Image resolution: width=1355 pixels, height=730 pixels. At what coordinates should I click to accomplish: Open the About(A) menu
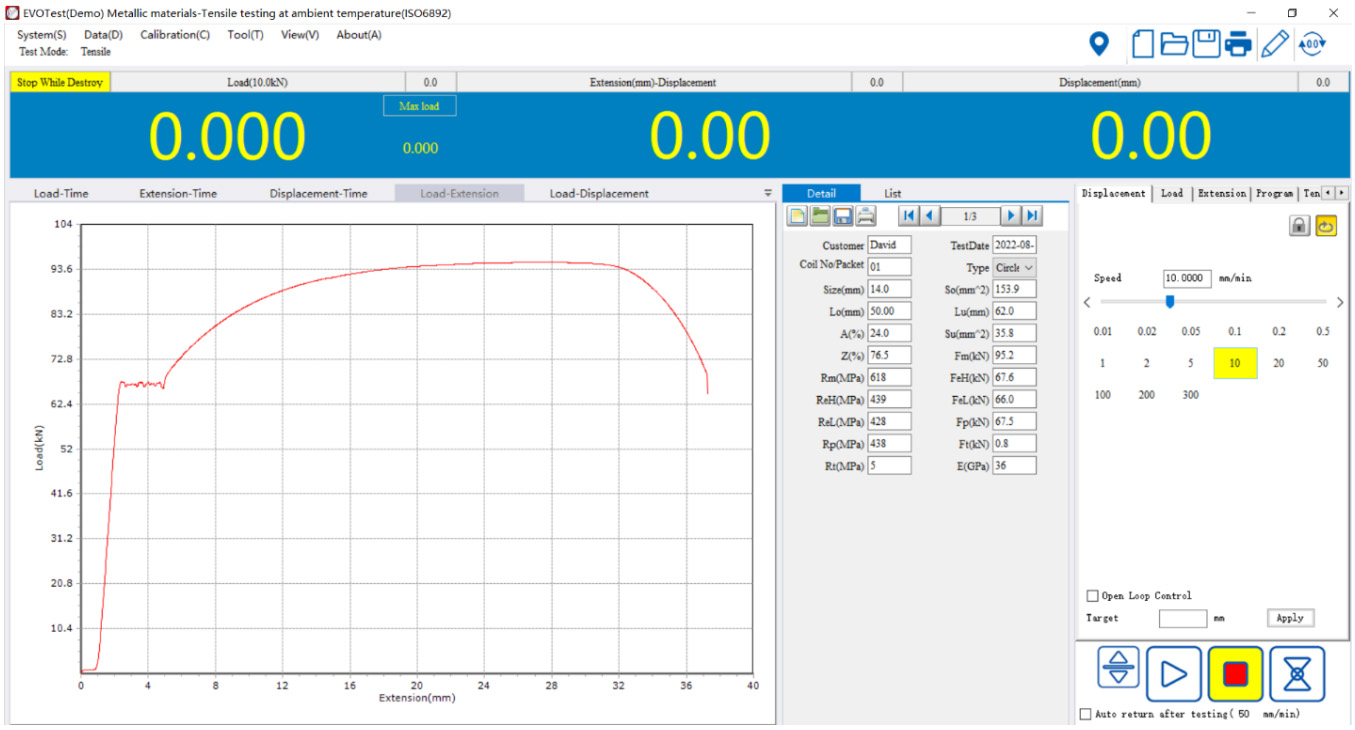click(x=359, y=35)
